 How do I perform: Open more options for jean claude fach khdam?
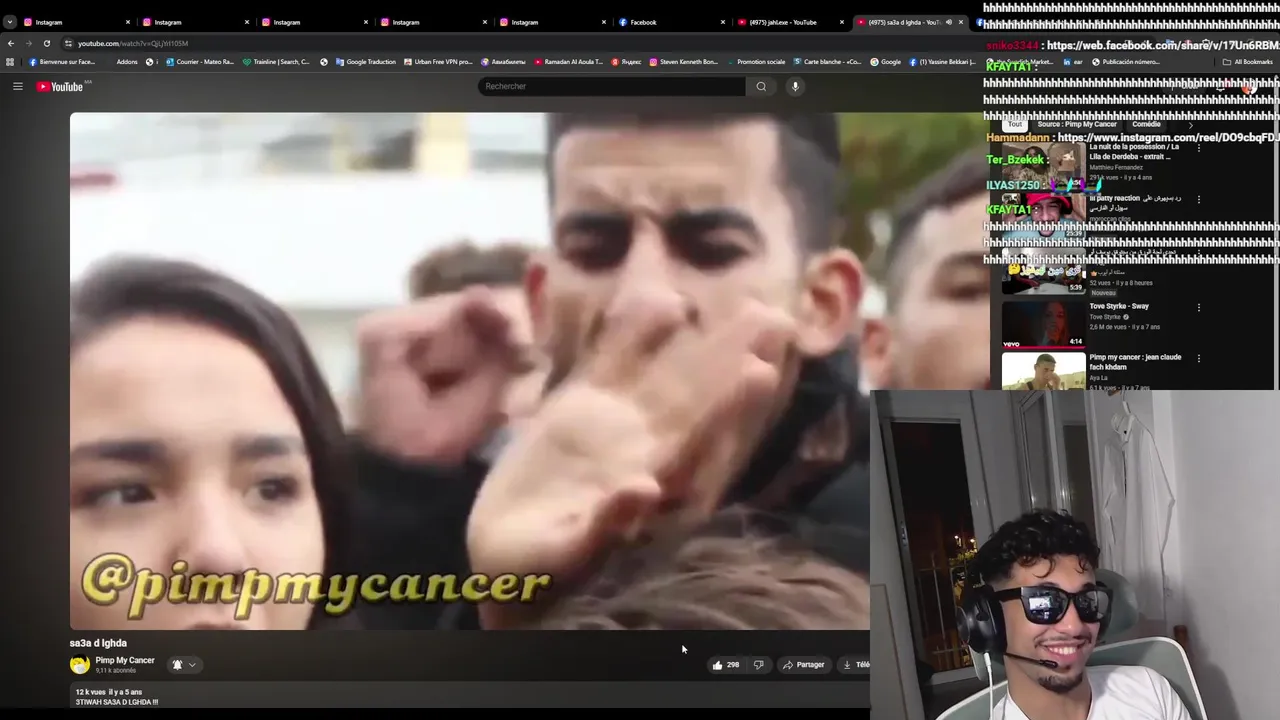coord(1198,358)
